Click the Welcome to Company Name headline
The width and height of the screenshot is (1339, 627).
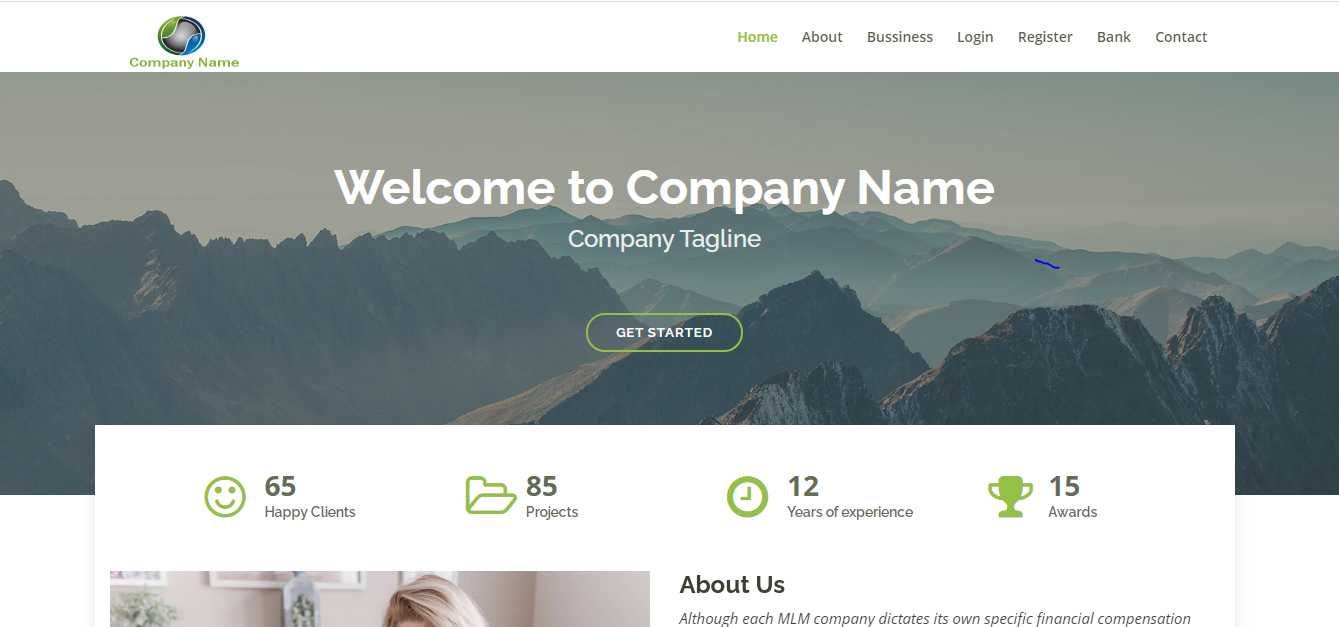click(x=664, y=188)
